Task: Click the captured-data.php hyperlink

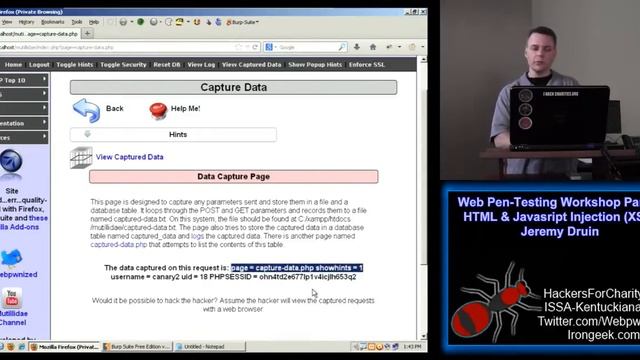Action: pos(119,245)
